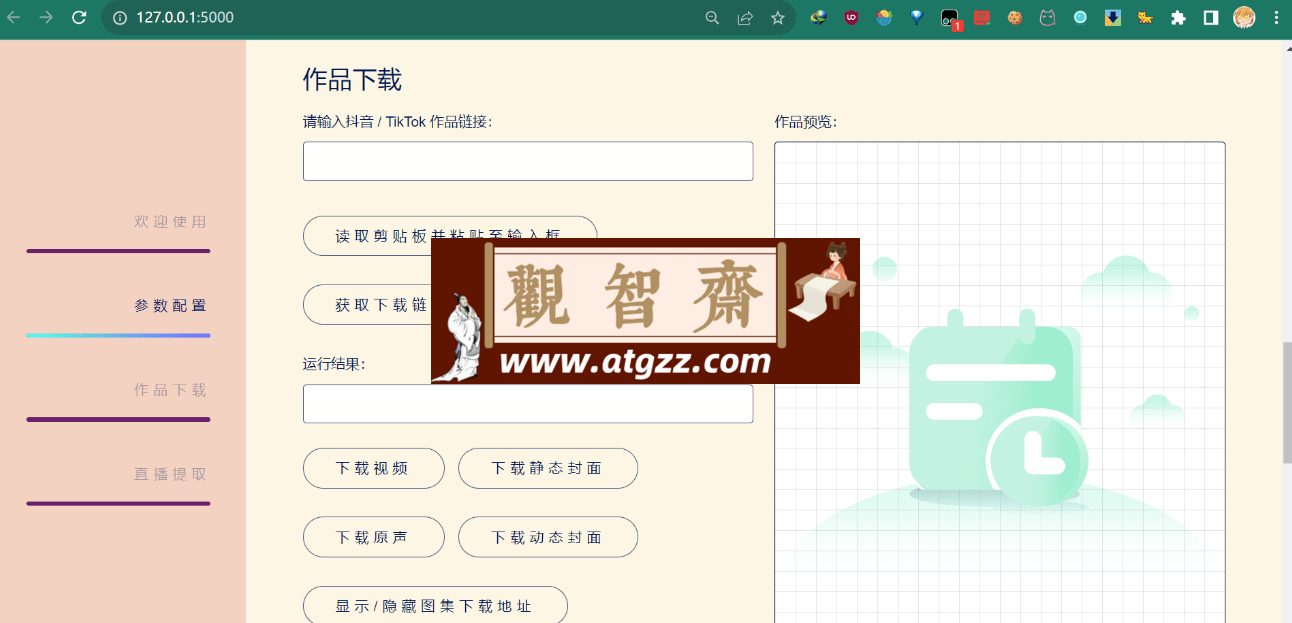Open the uBlock Origin shield extension
This screenshot has width=1292, height=623.
[851, 17]
